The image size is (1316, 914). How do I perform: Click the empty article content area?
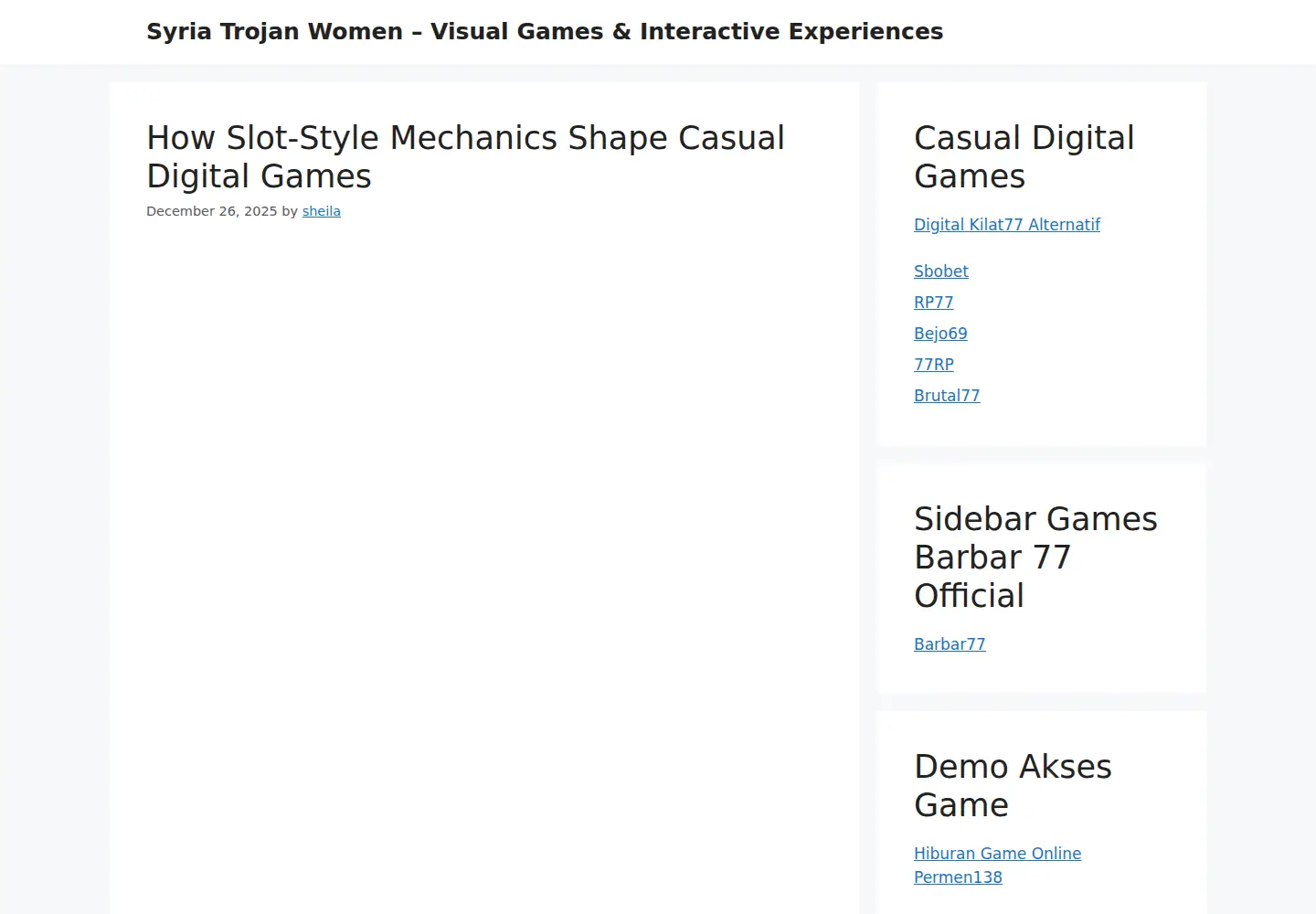click(x=484, y=567)
